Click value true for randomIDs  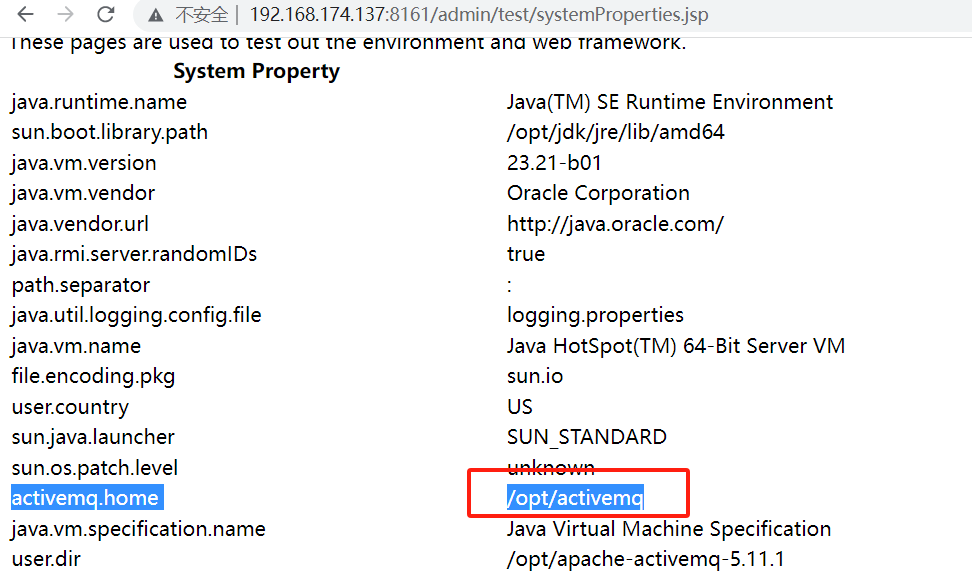pos(526,254)
